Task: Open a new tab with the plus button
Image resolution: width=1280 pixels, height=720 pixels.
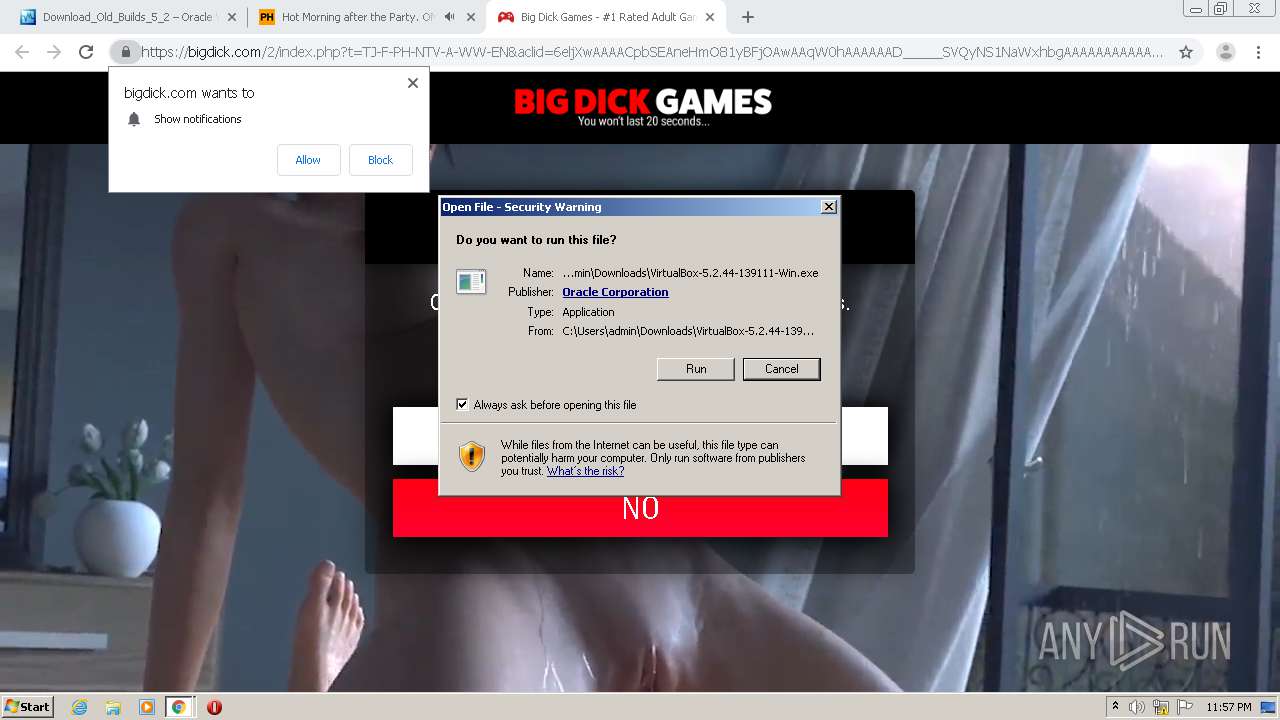Action: (x=747, y=17)
